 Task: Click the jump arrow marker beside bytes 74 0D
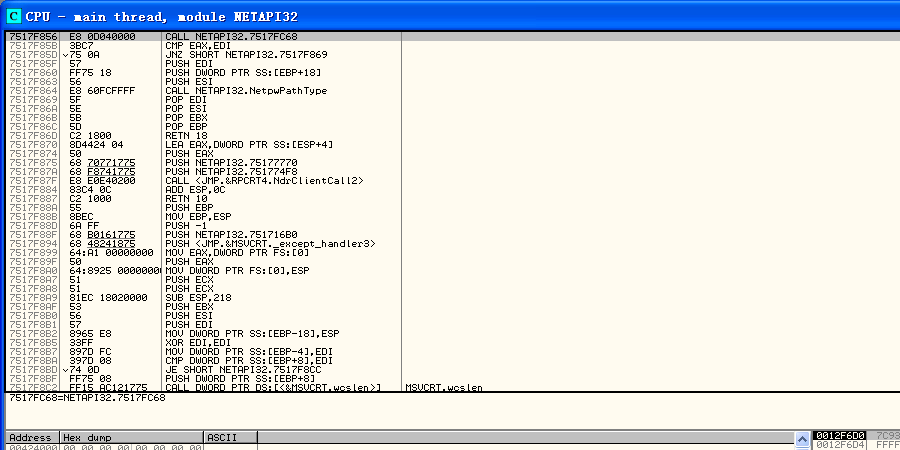tap(66, 369)
